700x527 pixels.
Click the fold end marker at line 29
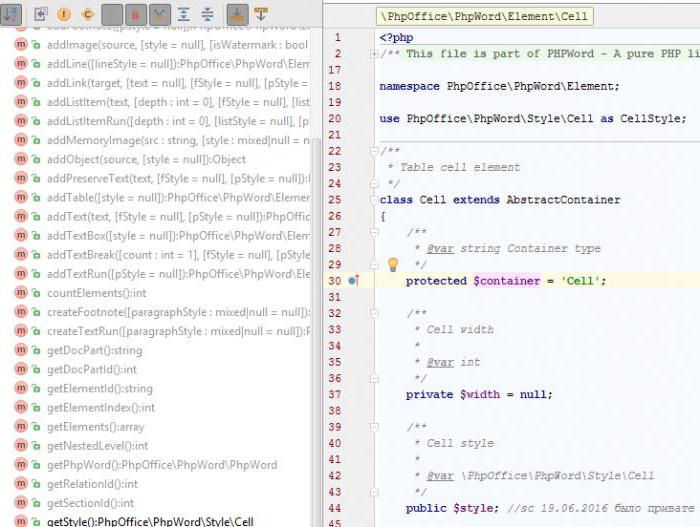[x=374, y=265]
